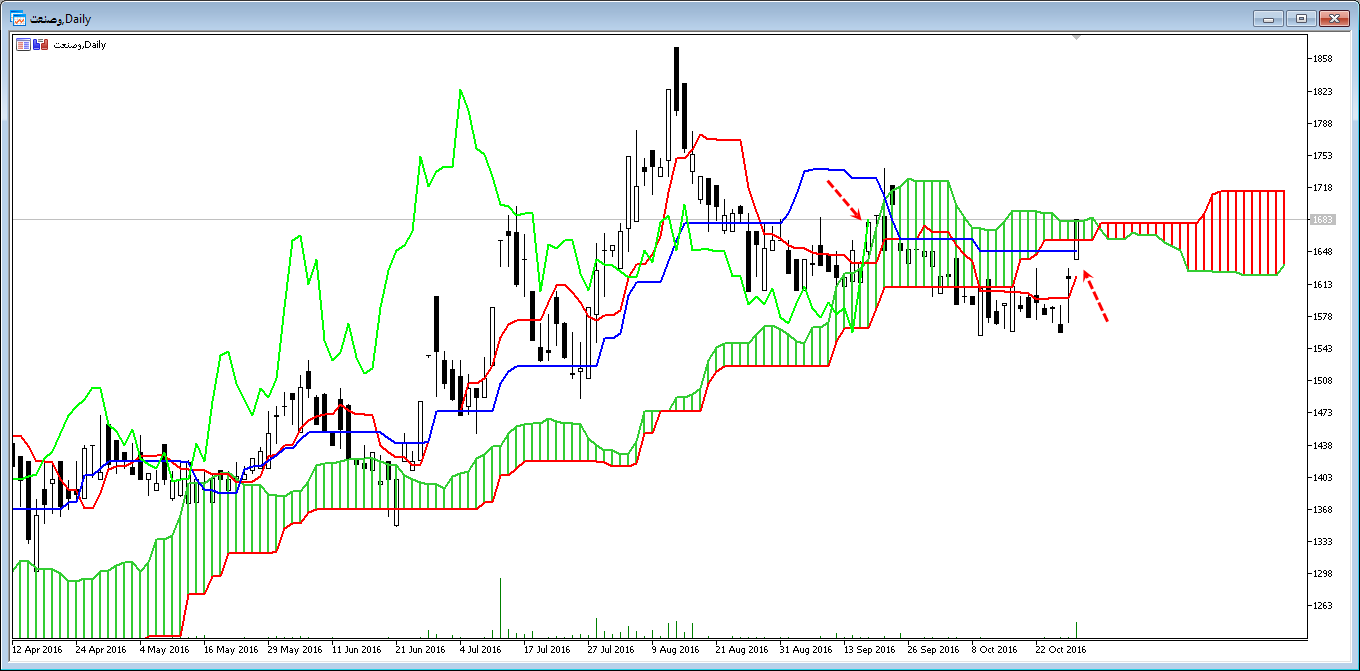Click the 1298 price axis label
This screenshot has height=671, width=1360.
tap(1322, 573)
